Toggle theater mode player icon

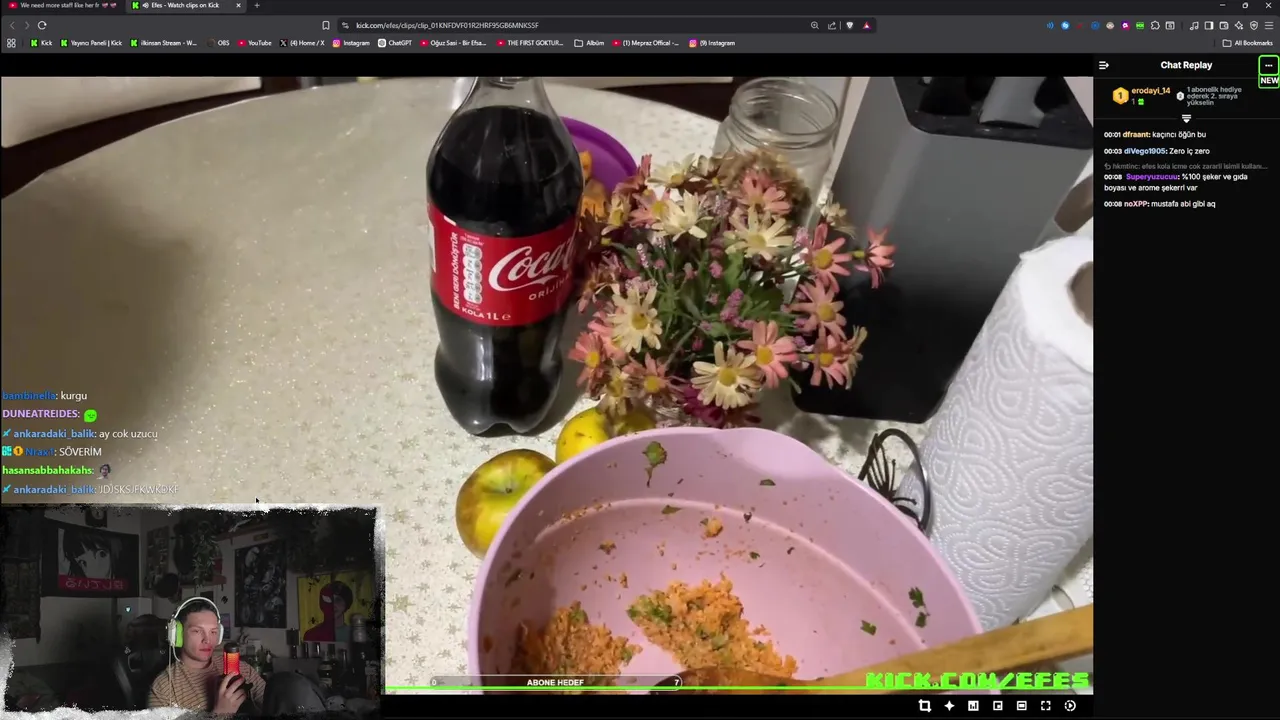1021,706
